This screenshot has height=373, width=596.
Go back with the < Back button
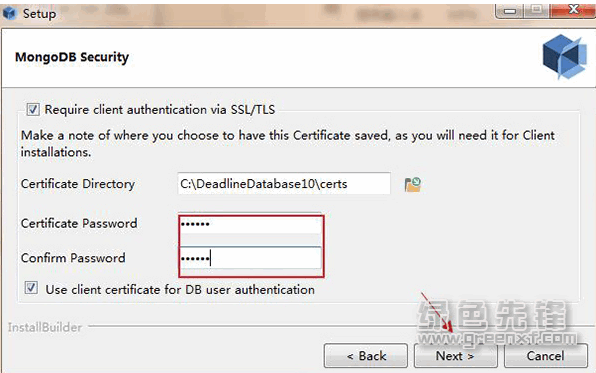pos(366,356)
